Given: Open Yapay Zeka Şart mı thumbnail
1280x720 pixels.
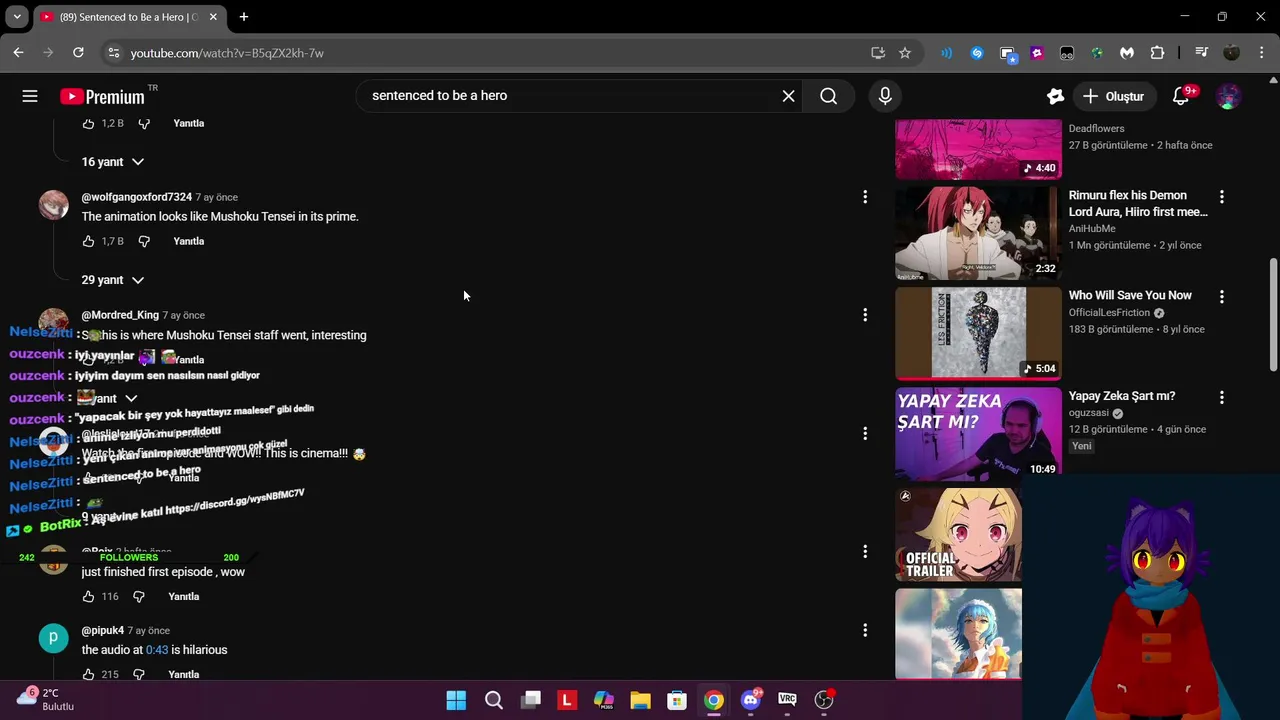Looking at the screenshot, I should click(978, 433).
